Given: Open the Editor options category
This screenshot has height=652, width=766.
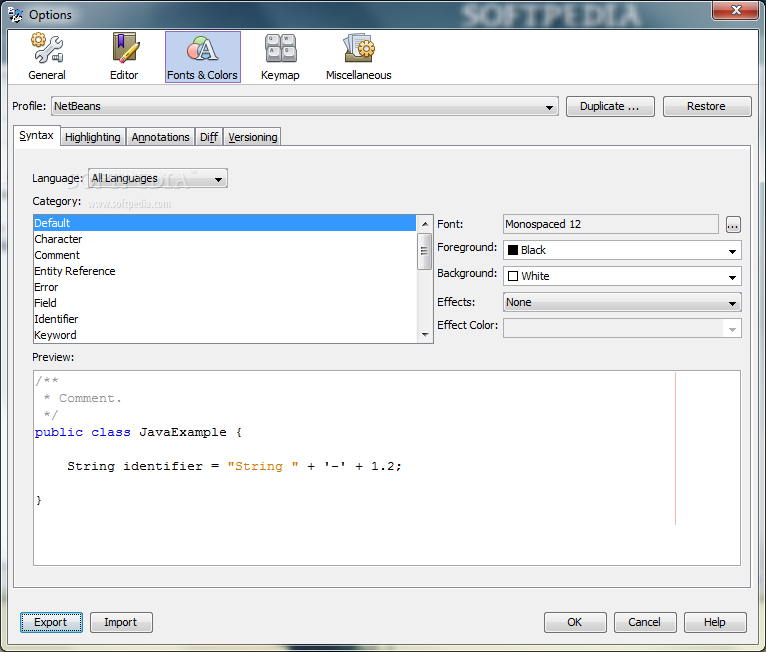Looking at the screenshot, I should (x=124, y=57).
